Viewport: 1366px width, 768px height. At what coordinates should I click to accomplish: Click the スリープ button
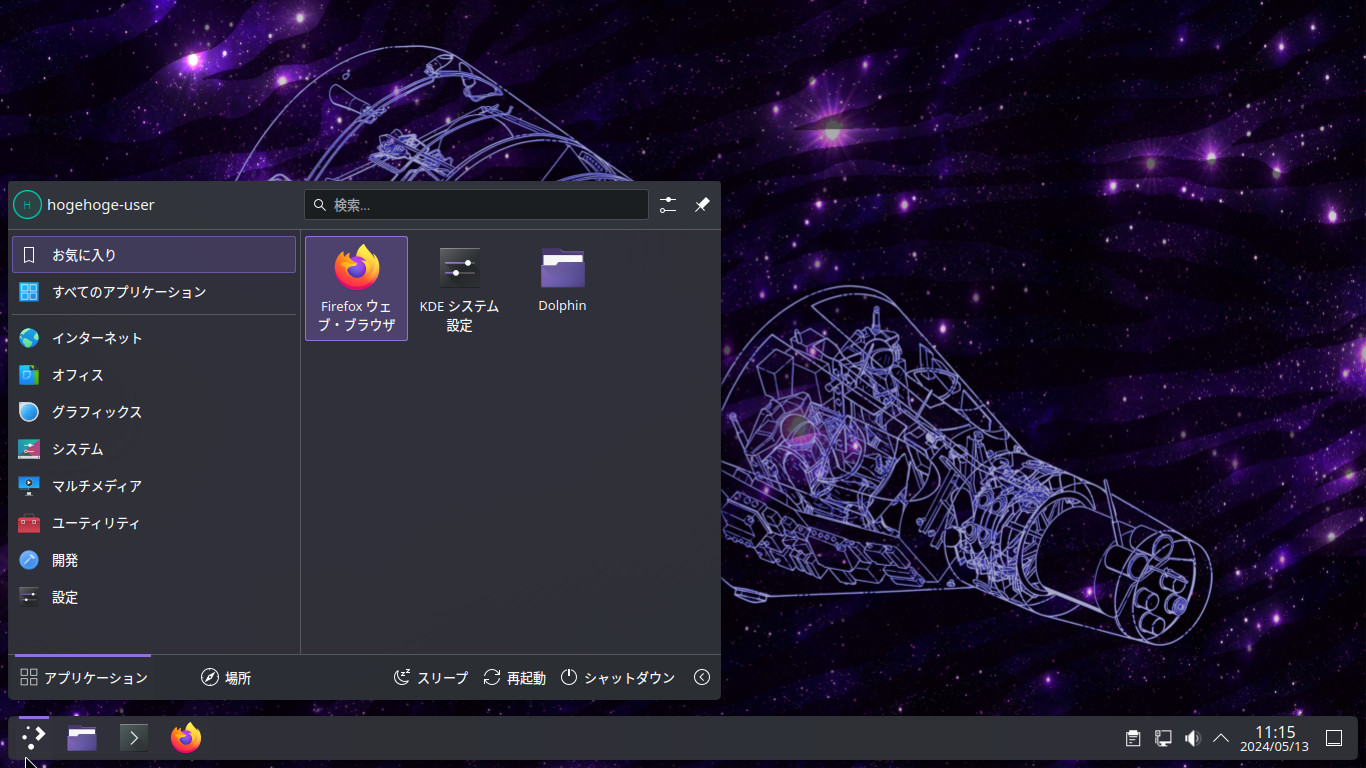[431, 678]
